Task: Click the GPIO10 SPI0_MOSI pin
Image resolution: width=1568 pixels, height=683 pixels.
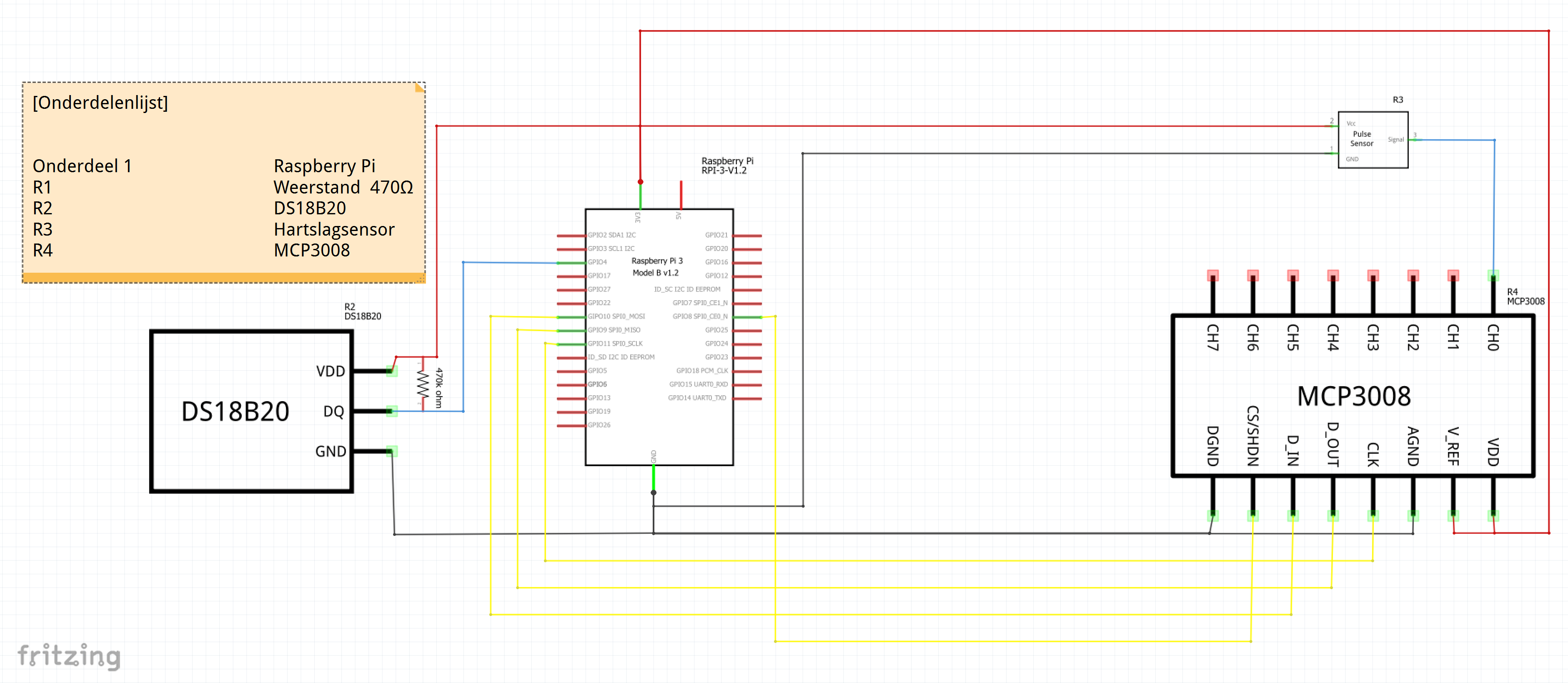Action: 571,316
